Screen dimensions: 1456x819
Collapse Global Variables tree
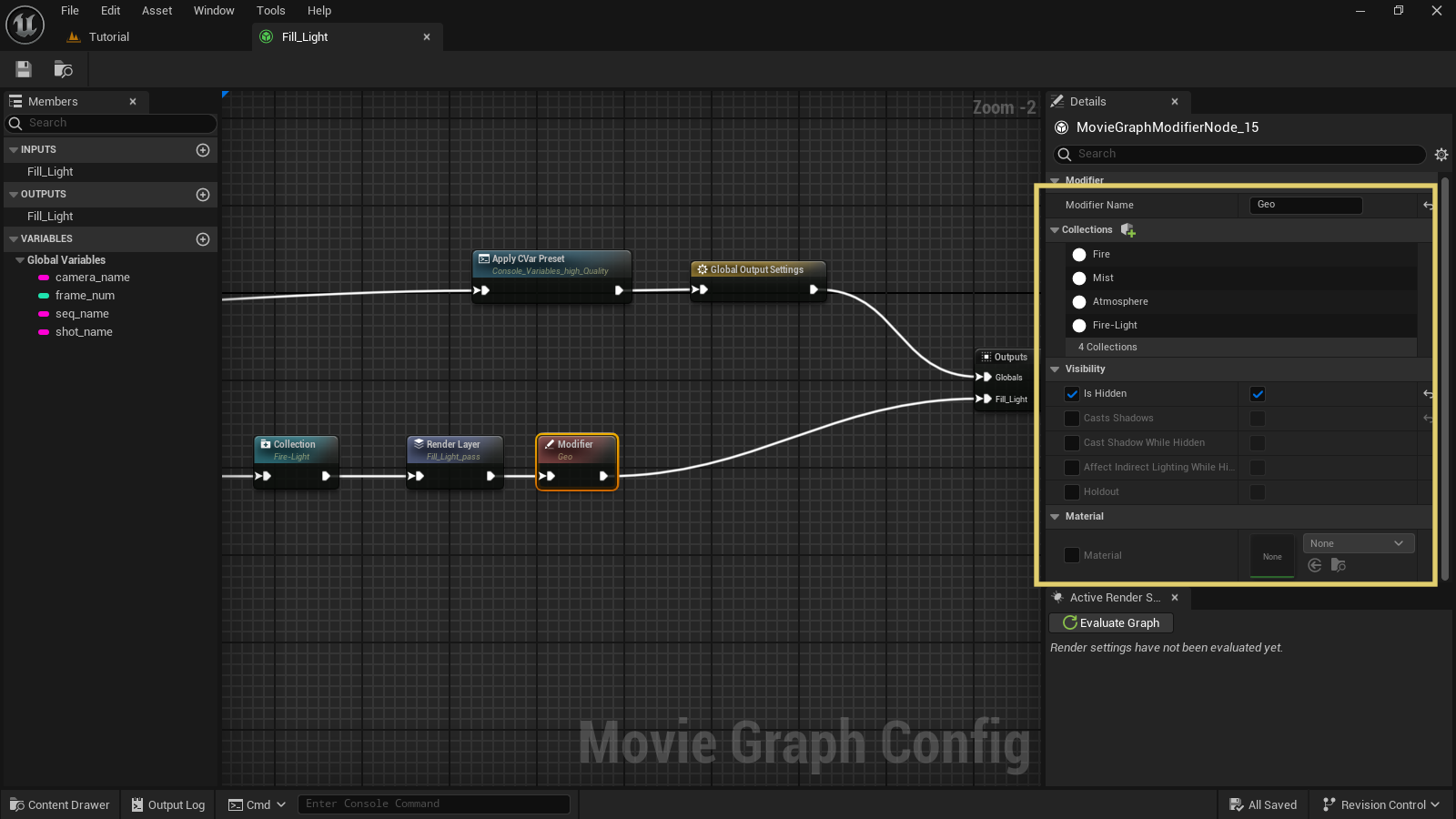pyautogui.click(x=20, y=260)
